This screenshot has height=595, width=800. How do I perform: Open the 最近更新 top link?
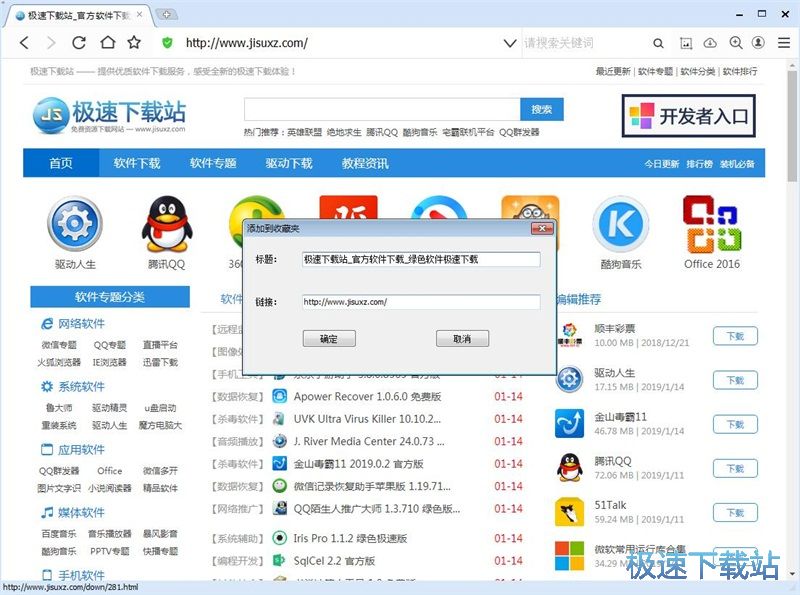613,71
